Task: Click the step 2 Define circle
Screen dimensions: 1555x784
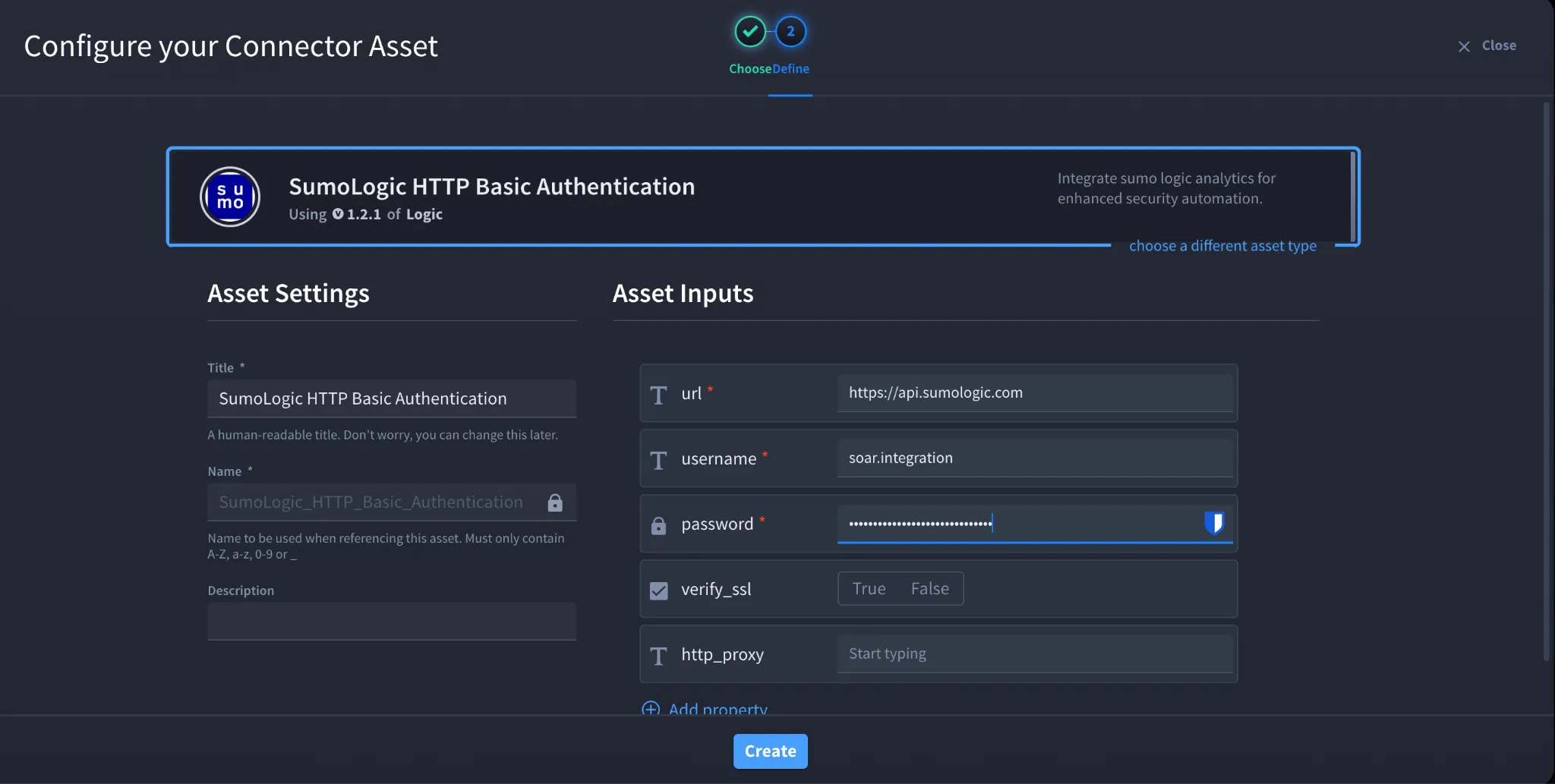Action: 790,31
